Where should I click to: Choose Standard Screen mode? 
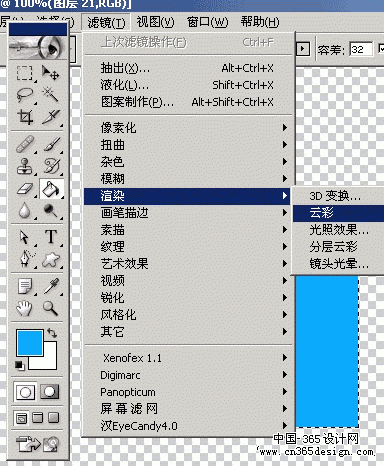pos(22,418)
